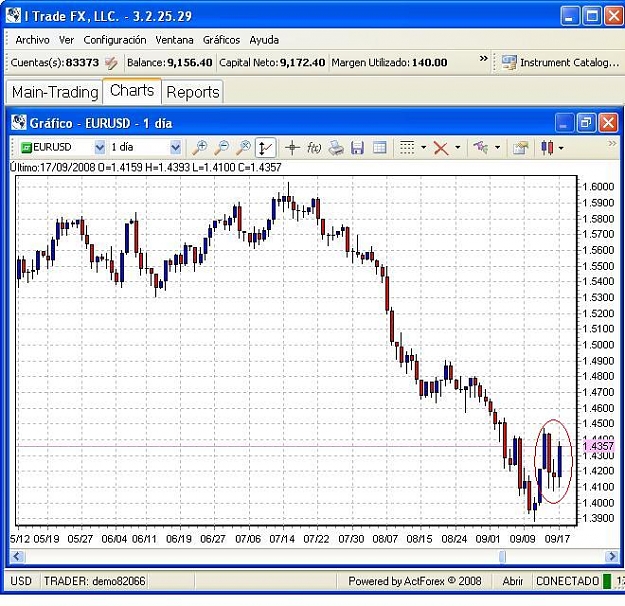Reset zoom with the magnifier X icon
The width and height of the screenshot is (625, 606).
[x=243, y=148]
